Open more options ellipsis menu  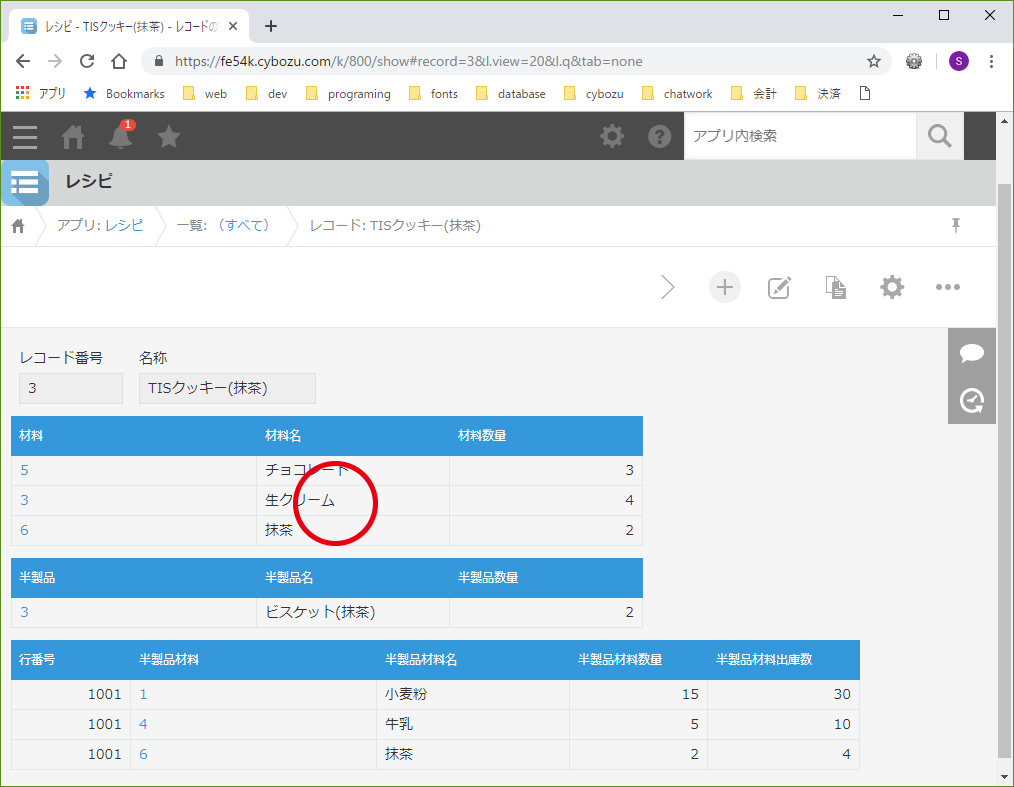tap(947, 287)
